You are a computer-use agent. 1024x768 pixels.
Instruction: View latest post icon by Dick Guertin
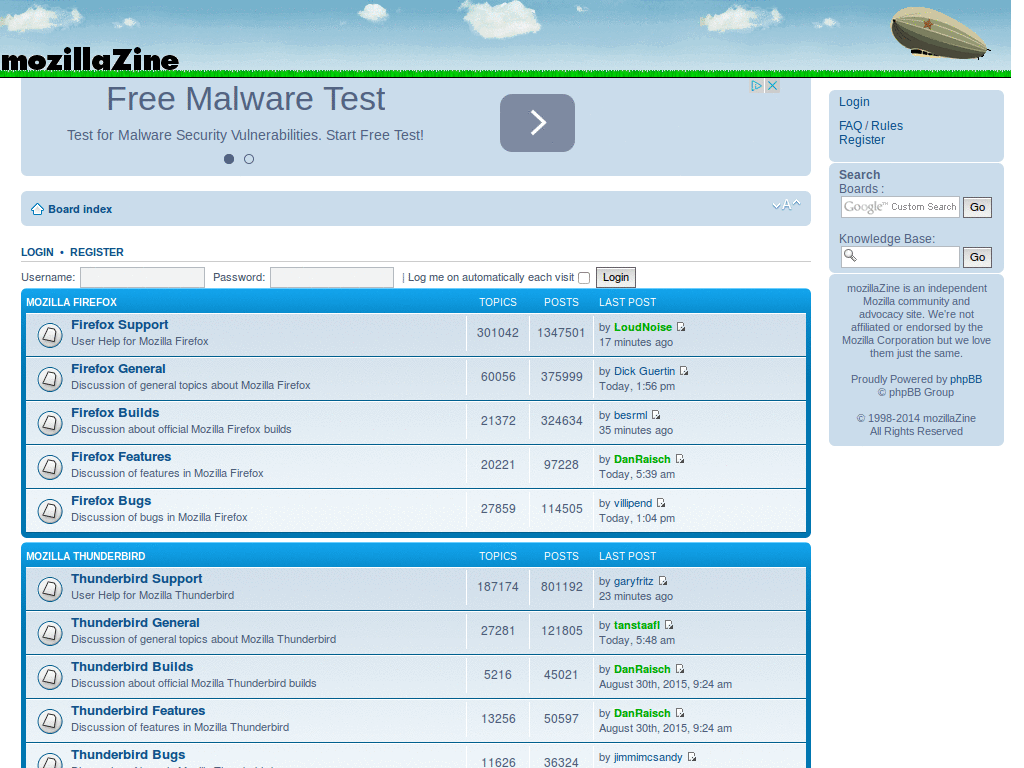[684, 370]
